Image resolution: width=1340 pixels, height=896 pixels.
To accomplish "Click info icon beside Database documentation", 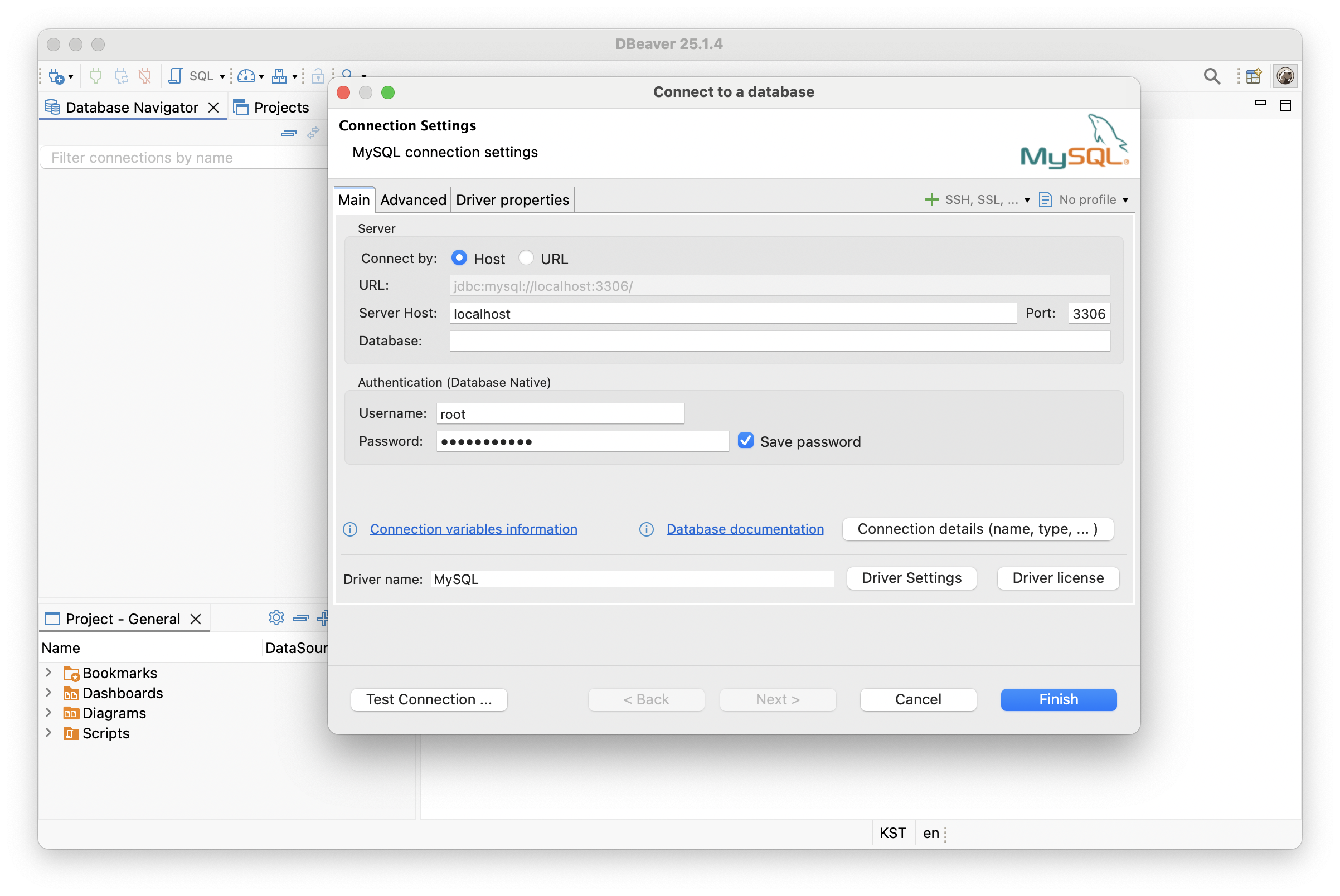I will point(646,529).
